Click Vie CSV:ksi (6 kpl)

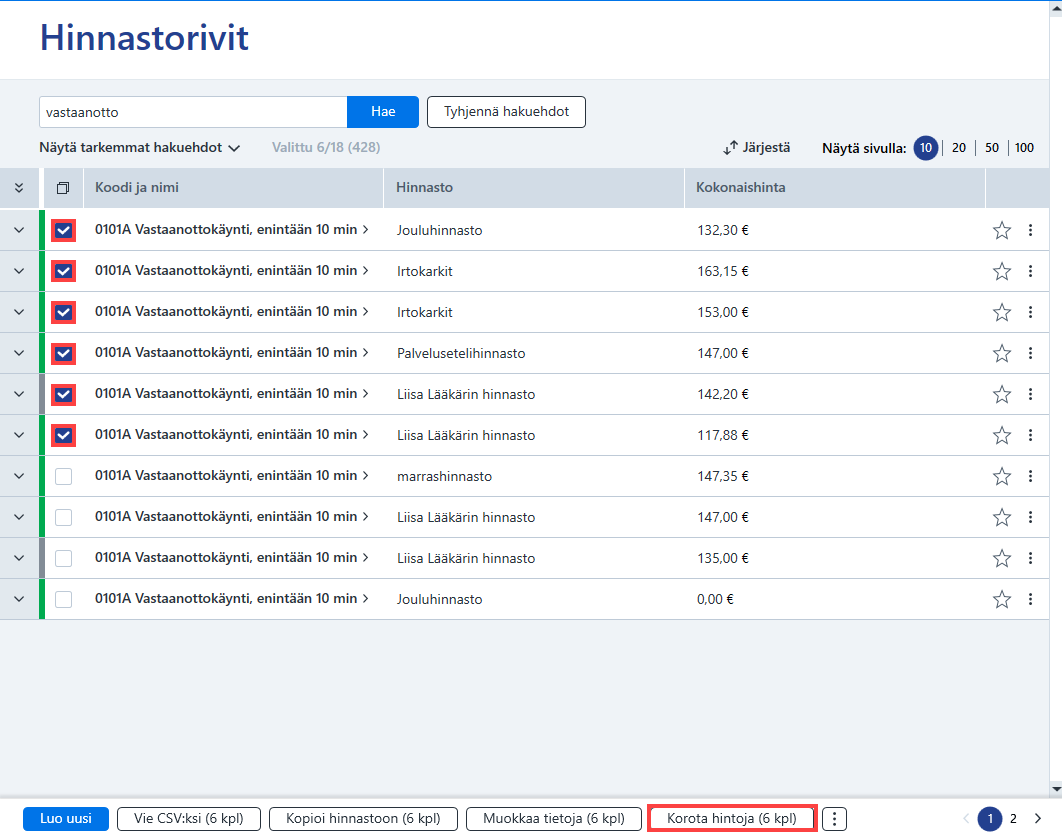pos(189,818)
